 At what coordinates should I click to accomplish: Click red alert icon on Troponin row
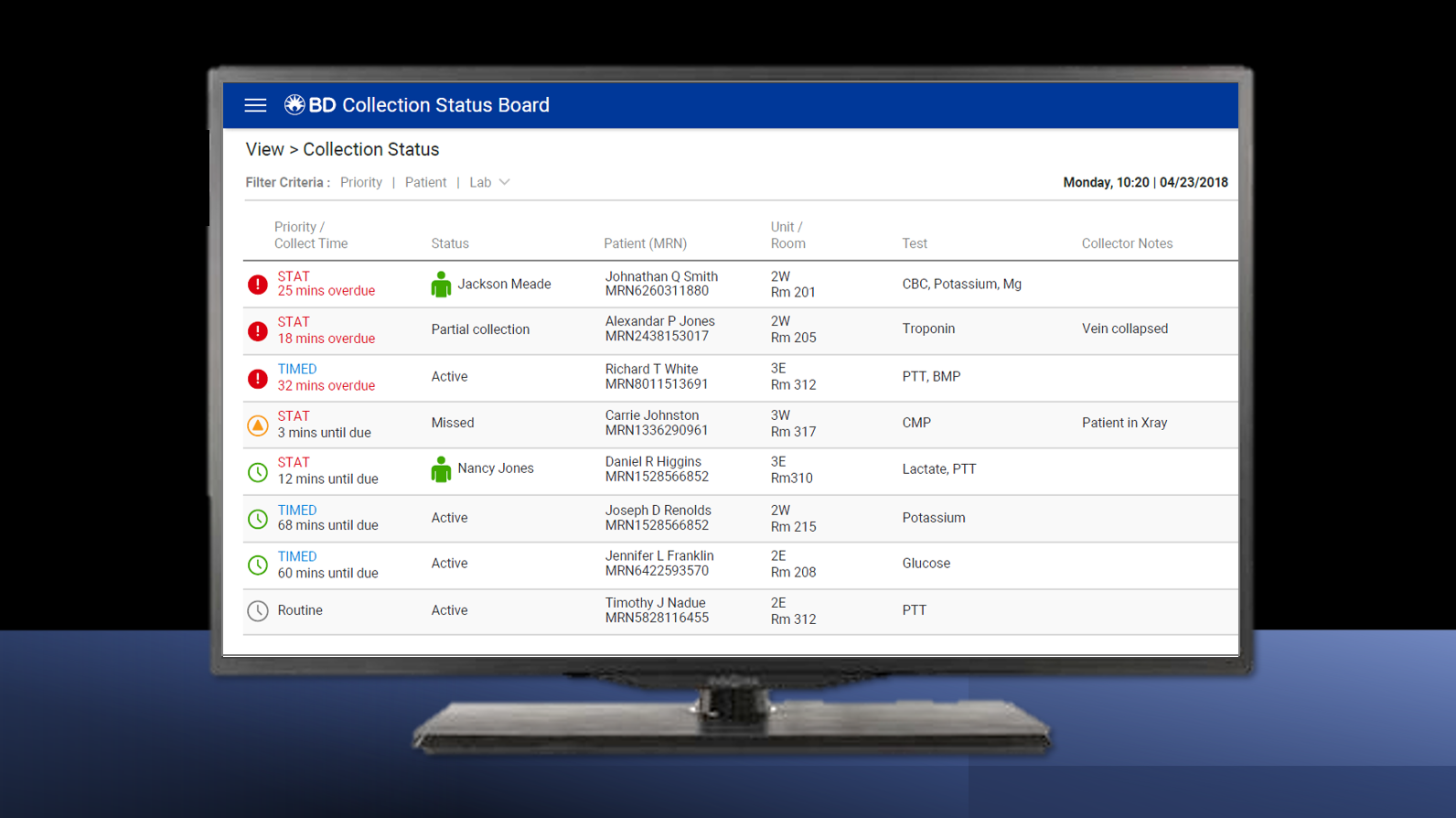coord(258,331)
